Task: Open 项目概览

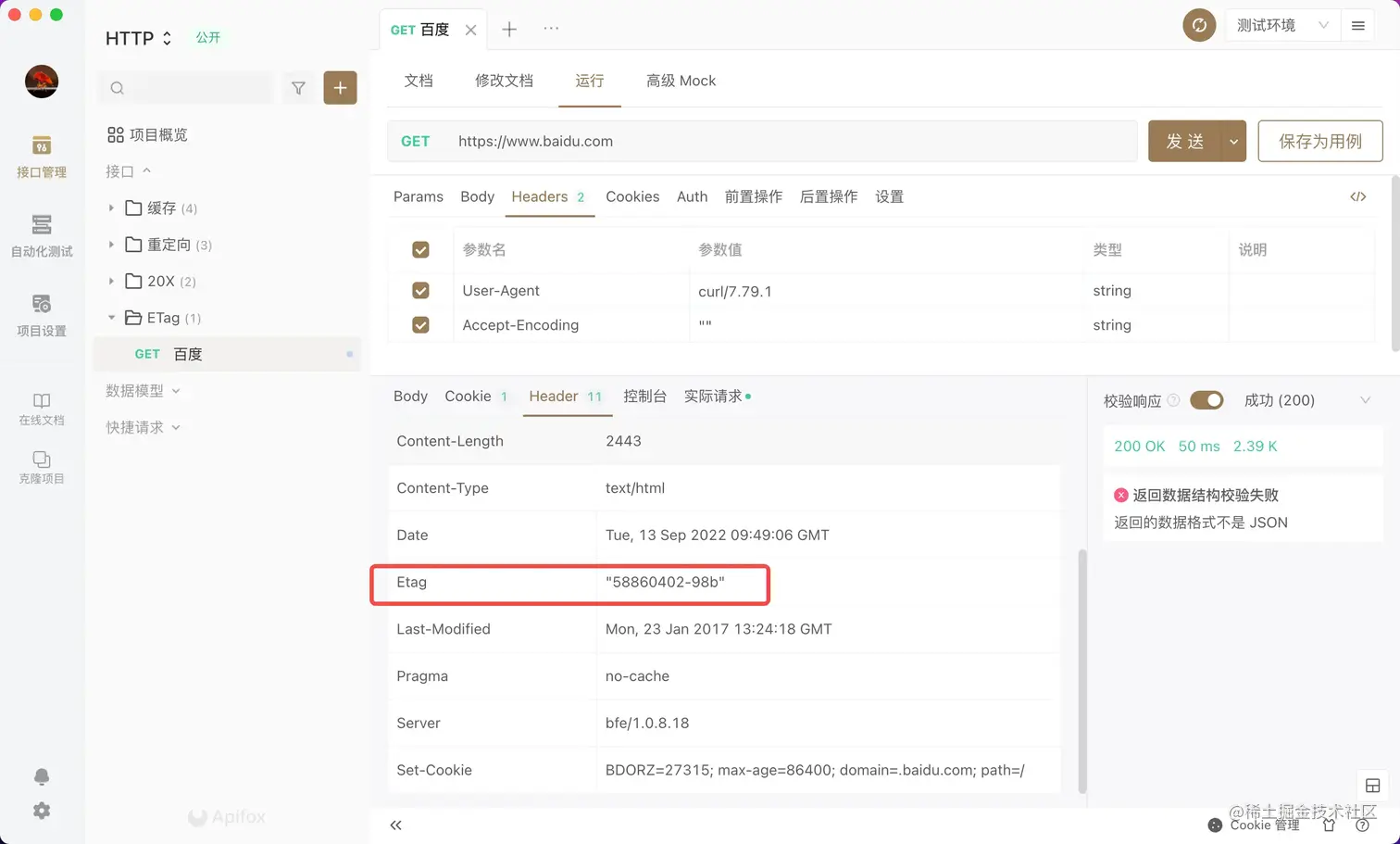Action: (147, 134)
